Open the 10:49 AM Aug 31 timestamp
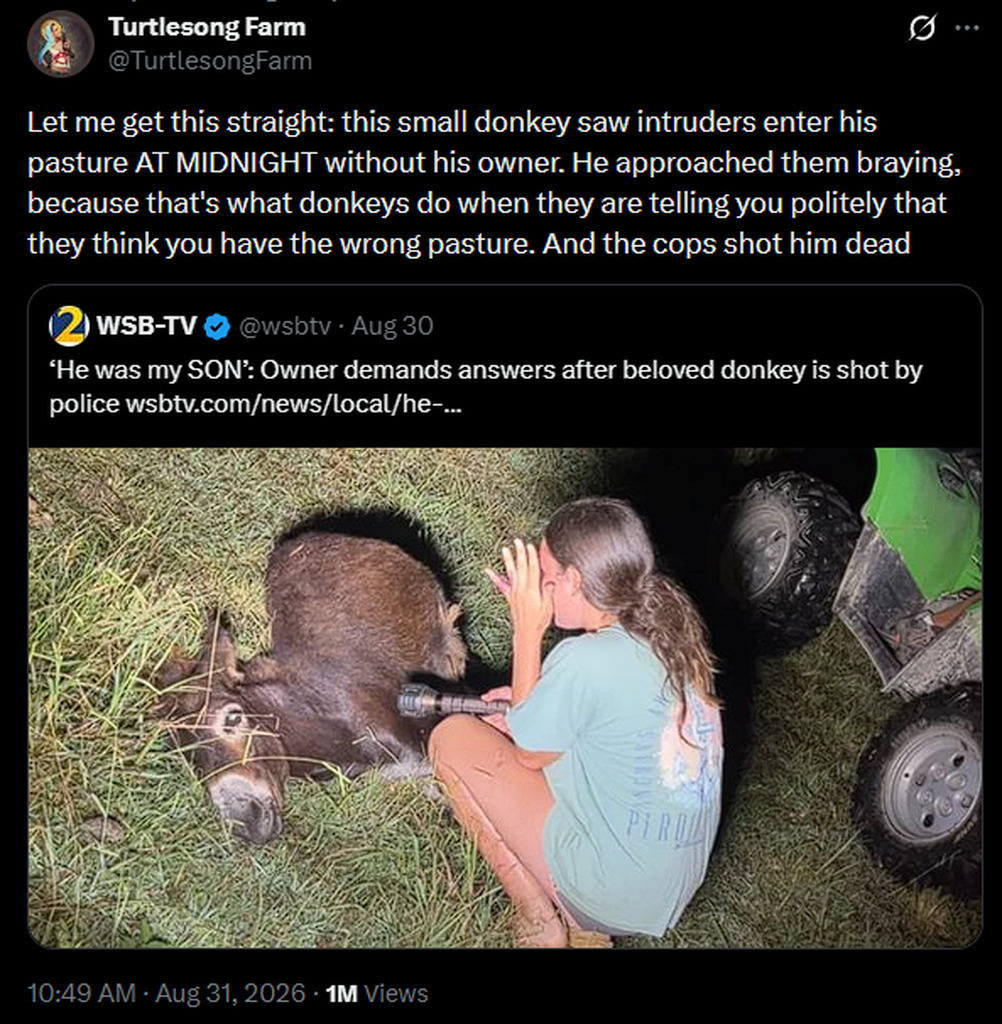Screen dimensions: 1002x1024 [x=167, y=993]
